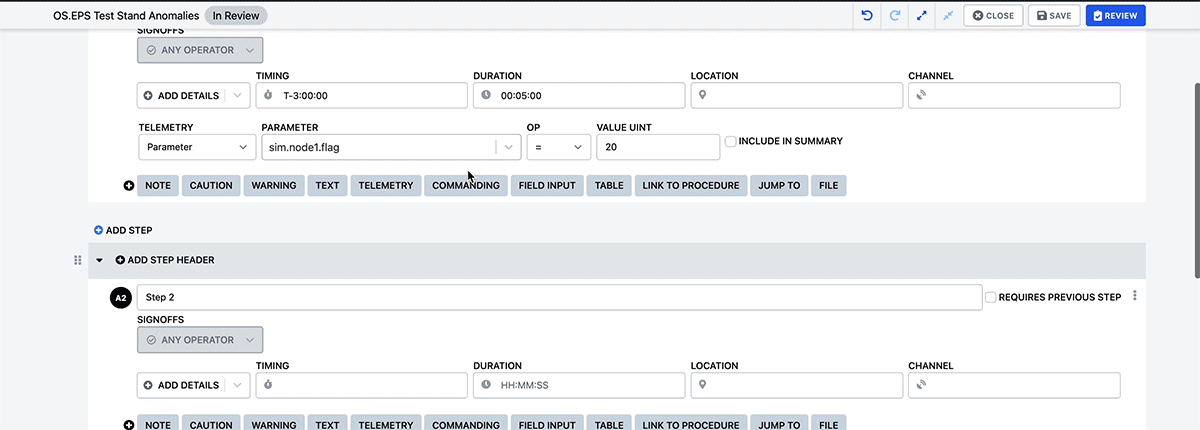Click Step 2's empty Timing field

tap(362, 385)
